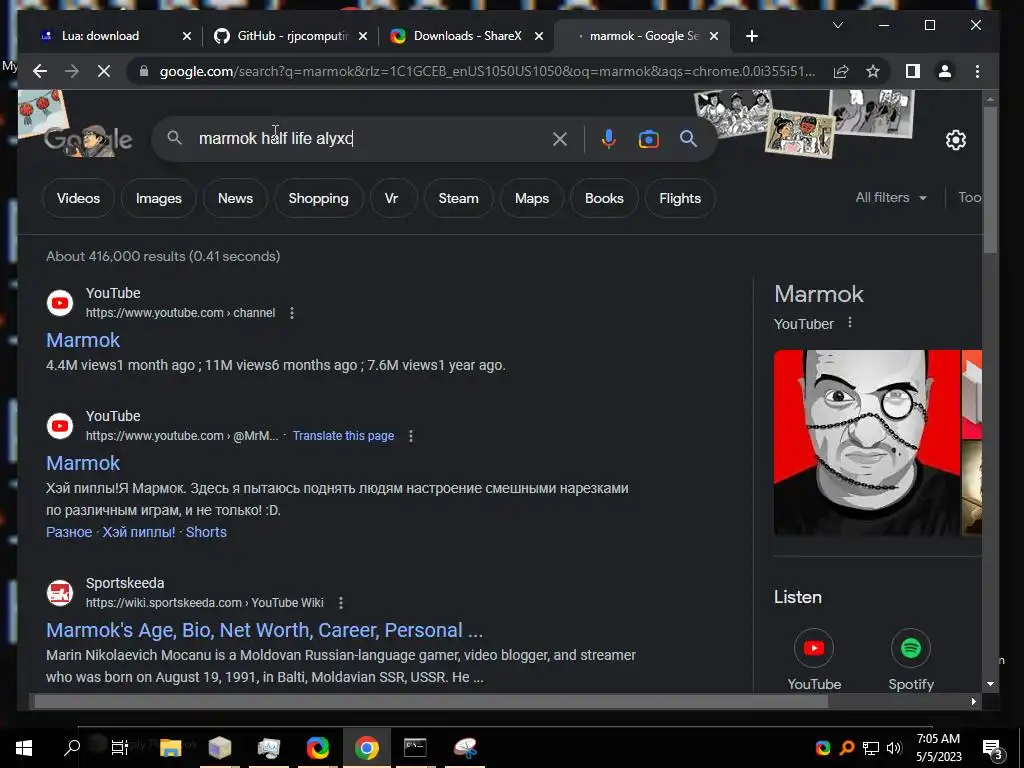Click the address bar URL
This screenshot has height=768, width=1024.
coord(487,71)
